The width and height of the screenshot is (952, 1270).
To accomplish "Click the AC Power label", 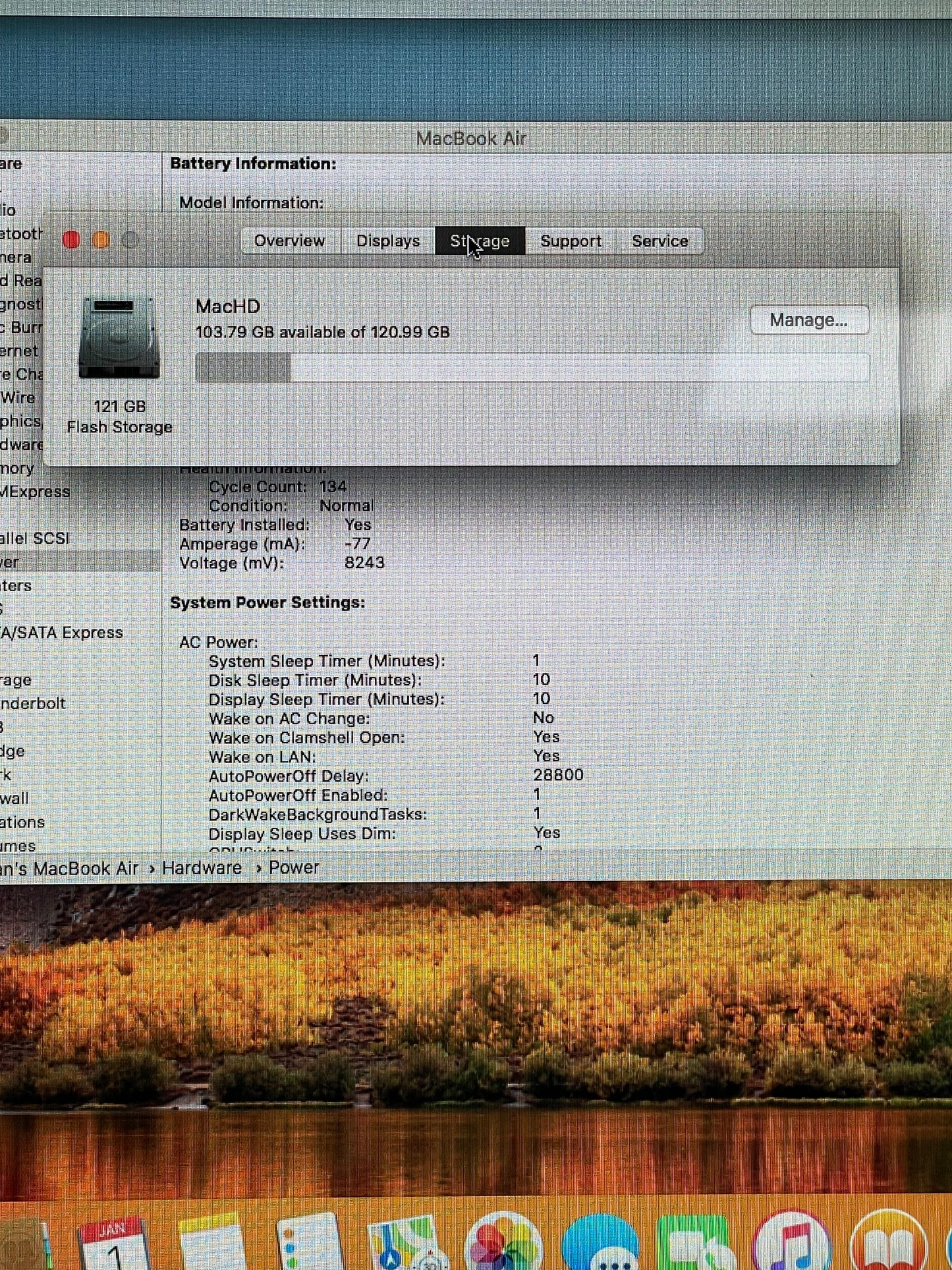I will (219, 643).
